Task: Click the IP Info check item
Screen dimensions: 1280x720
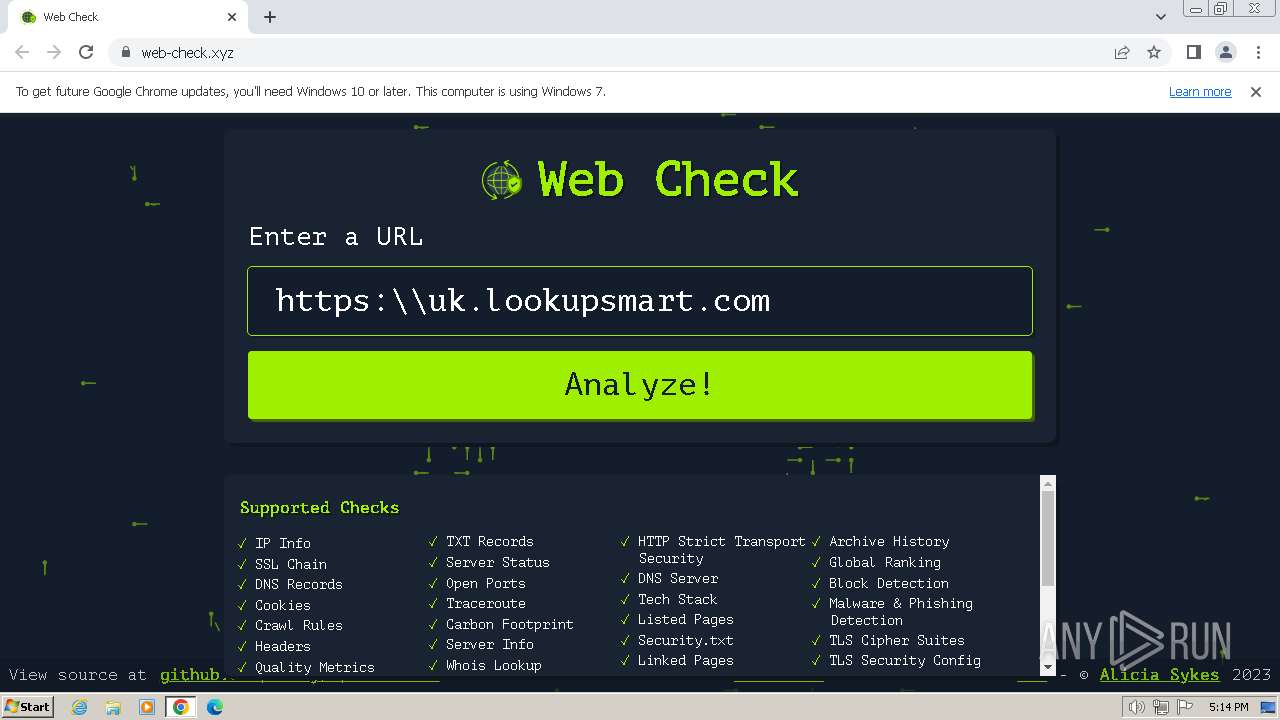Action: tap(283, 543)
